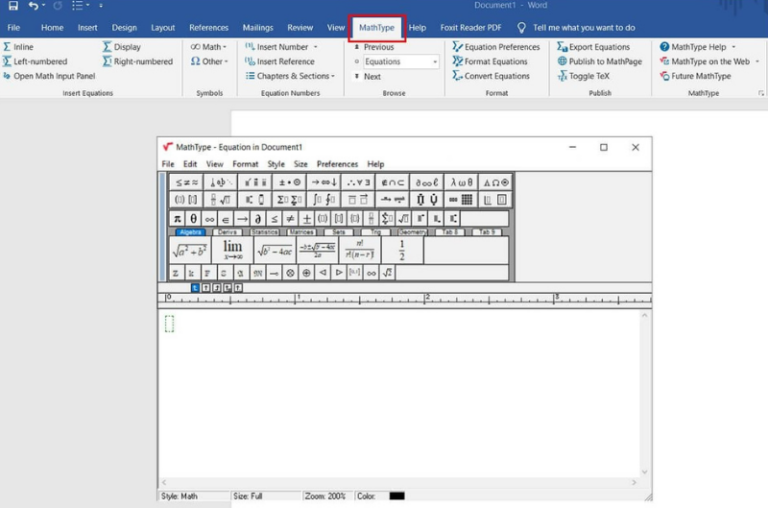768x508 pixels.
Task: Click Toggle TeX in Publish group
Action: 583,76
